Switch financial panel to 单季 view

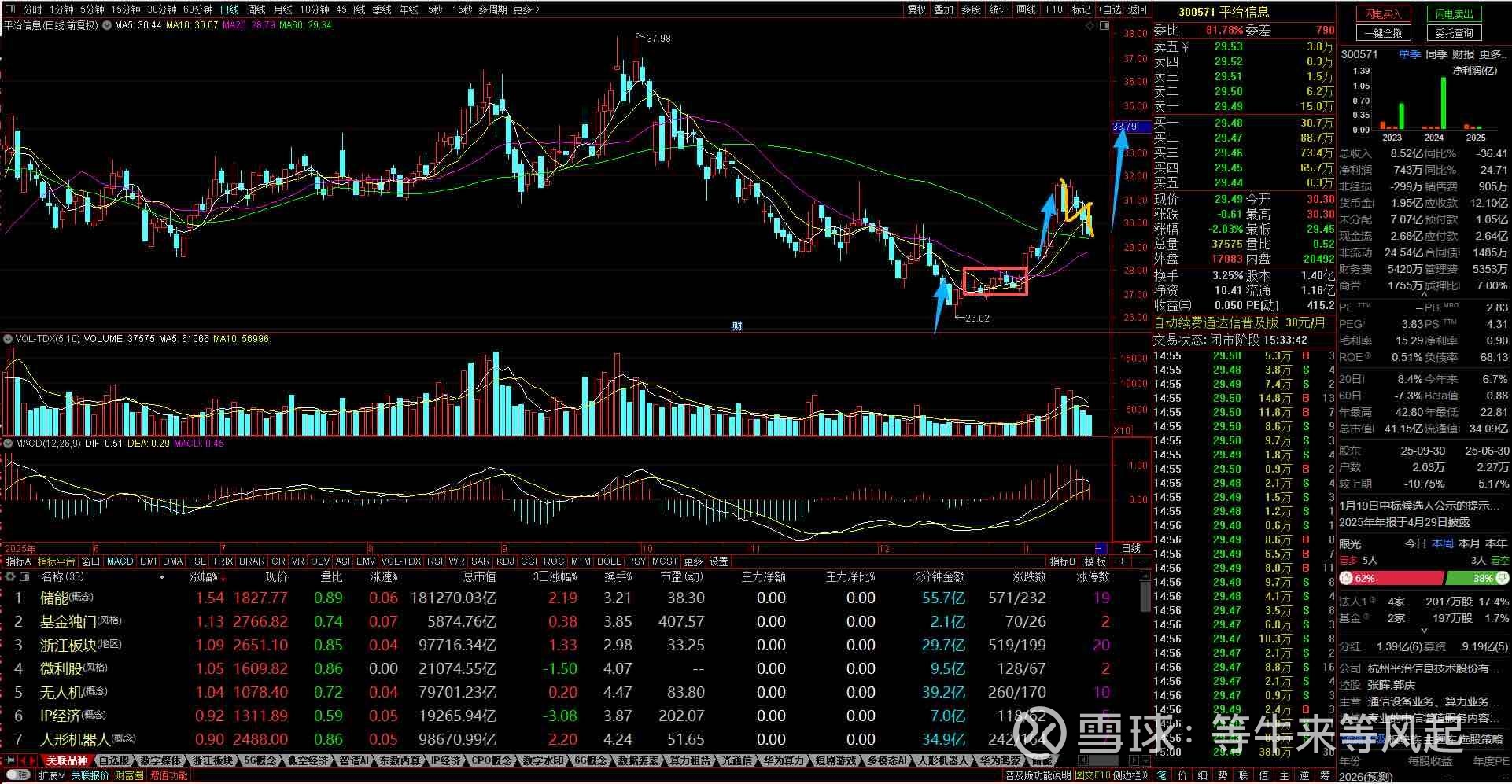point(1409,54)
